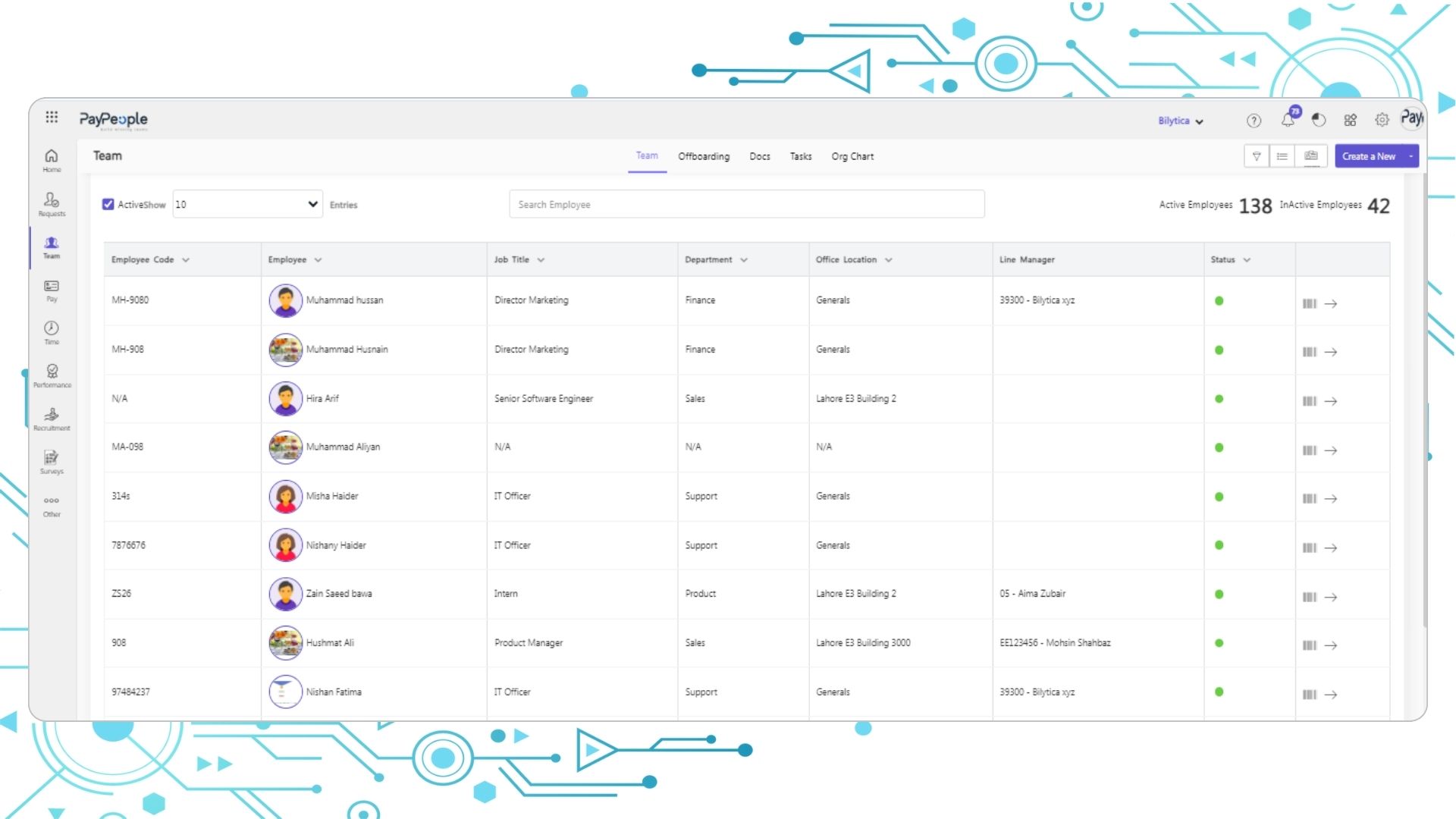Open Performance in the sidebar
This screenshot has width=1456, height=819.
pyautogui.click(x=52, y=376)
